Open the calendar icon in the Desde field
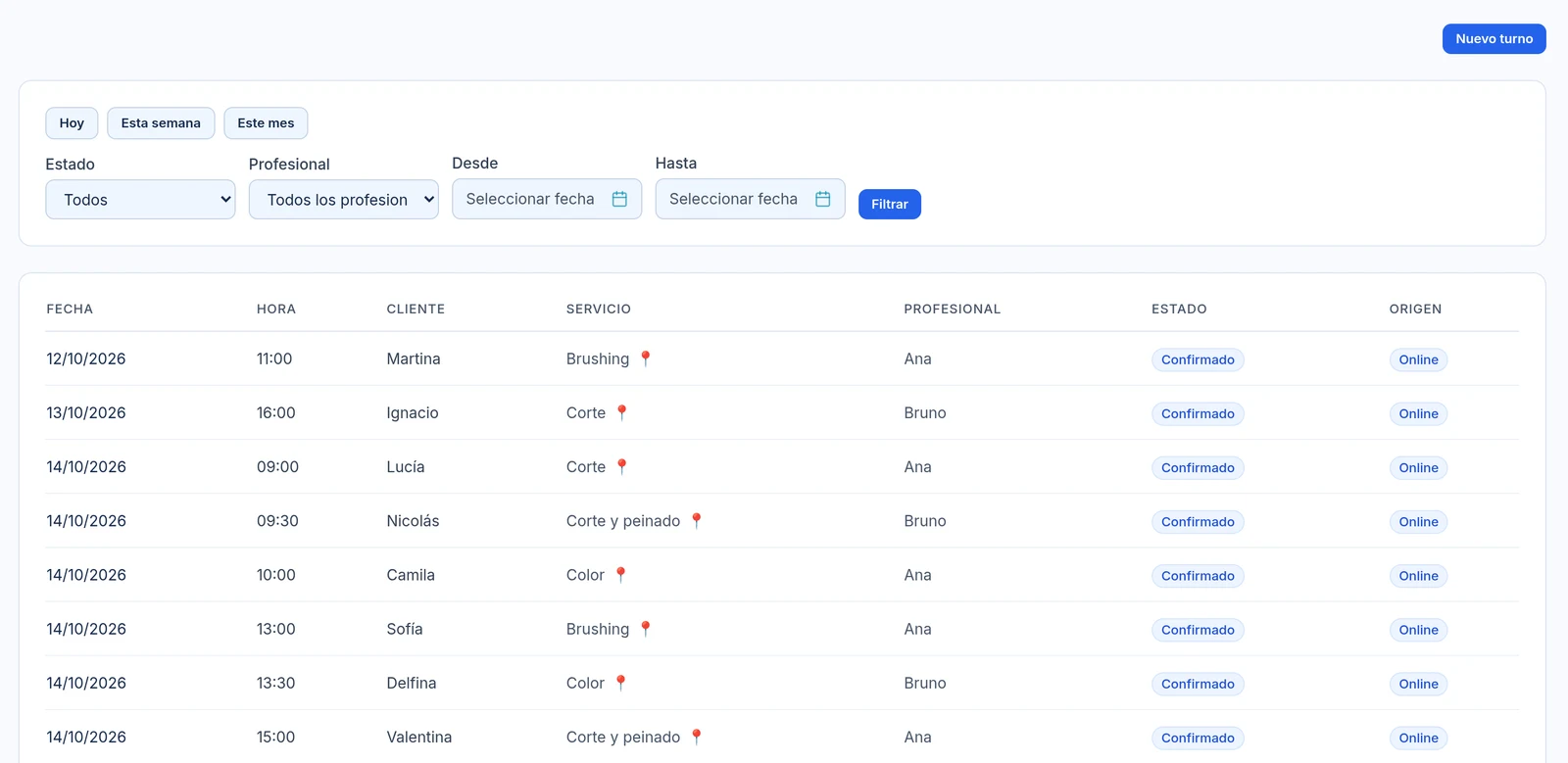This screenshot has width=1568, height=763. 619,199
